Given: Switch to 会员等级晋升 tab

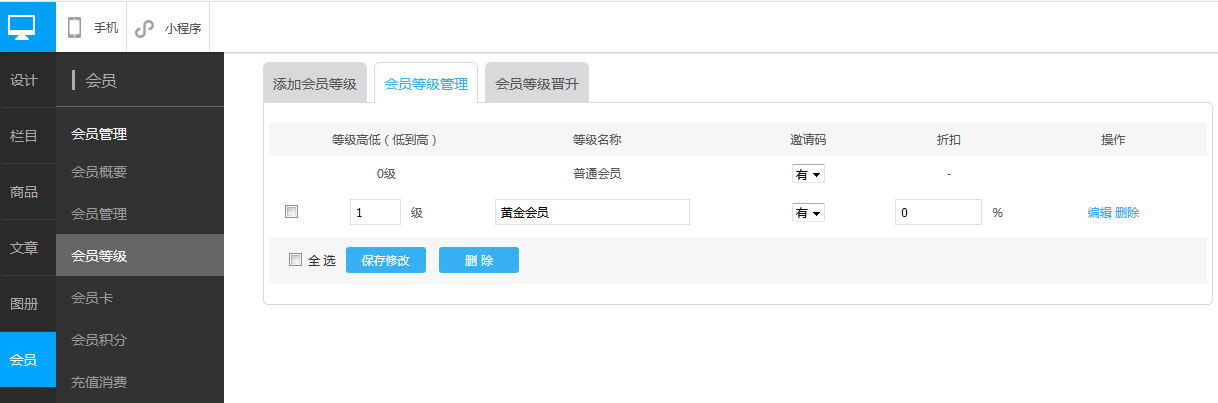Looking at the screenshot, I should [x=537, y=84].
